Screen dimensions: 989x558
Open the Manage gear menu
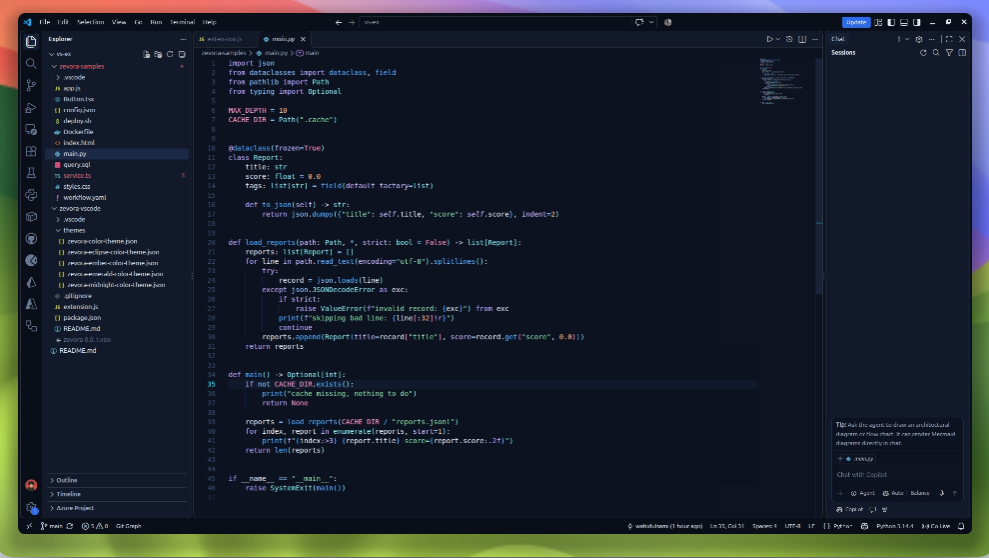click(x=31, y=507)
